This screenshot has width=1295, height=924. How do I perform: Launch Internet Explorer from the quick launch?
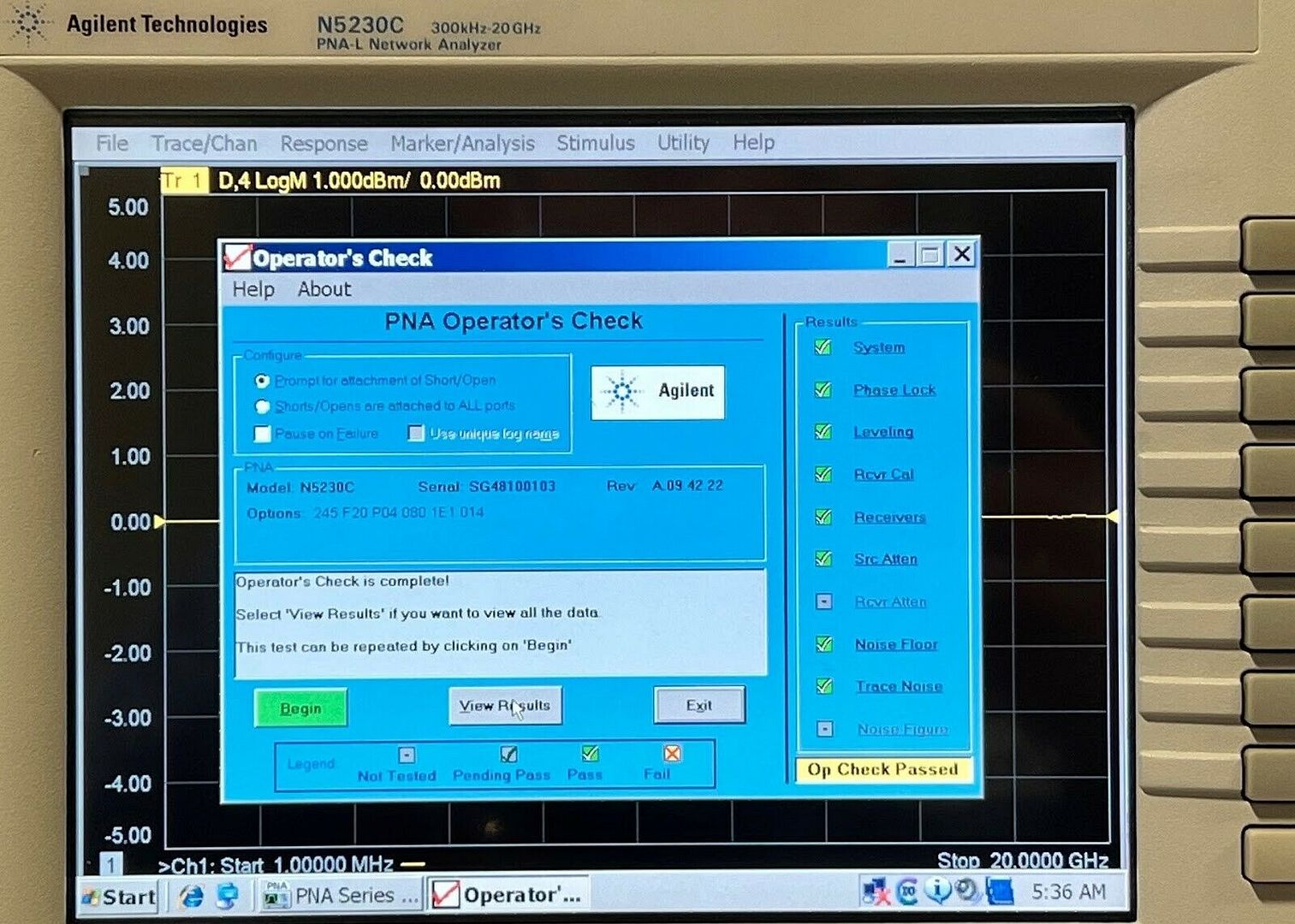pyautogui.click(x=193, y=896)
